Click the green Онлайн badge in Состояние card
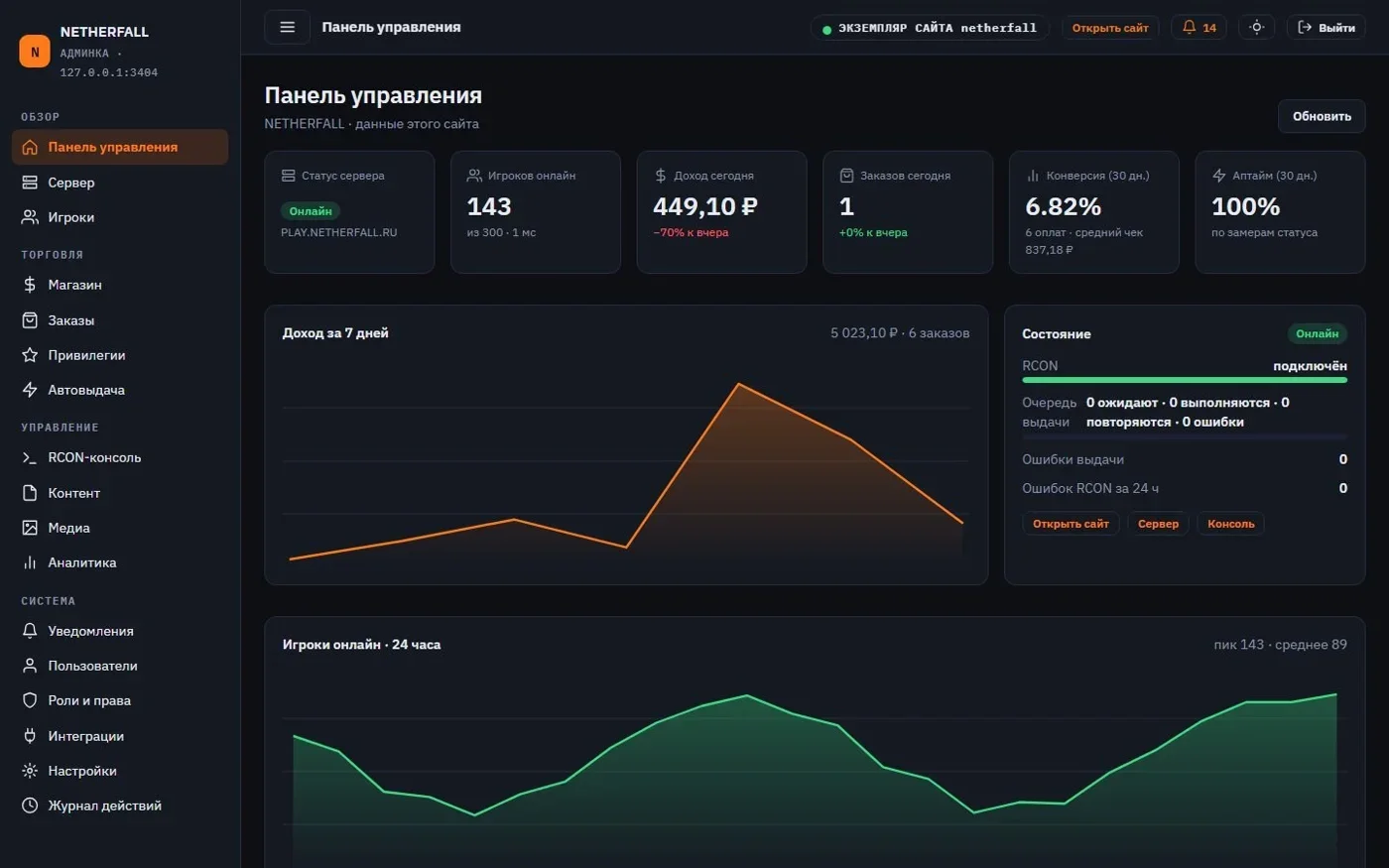This screenshot has width=1389, height=868. click(1317, 334)
